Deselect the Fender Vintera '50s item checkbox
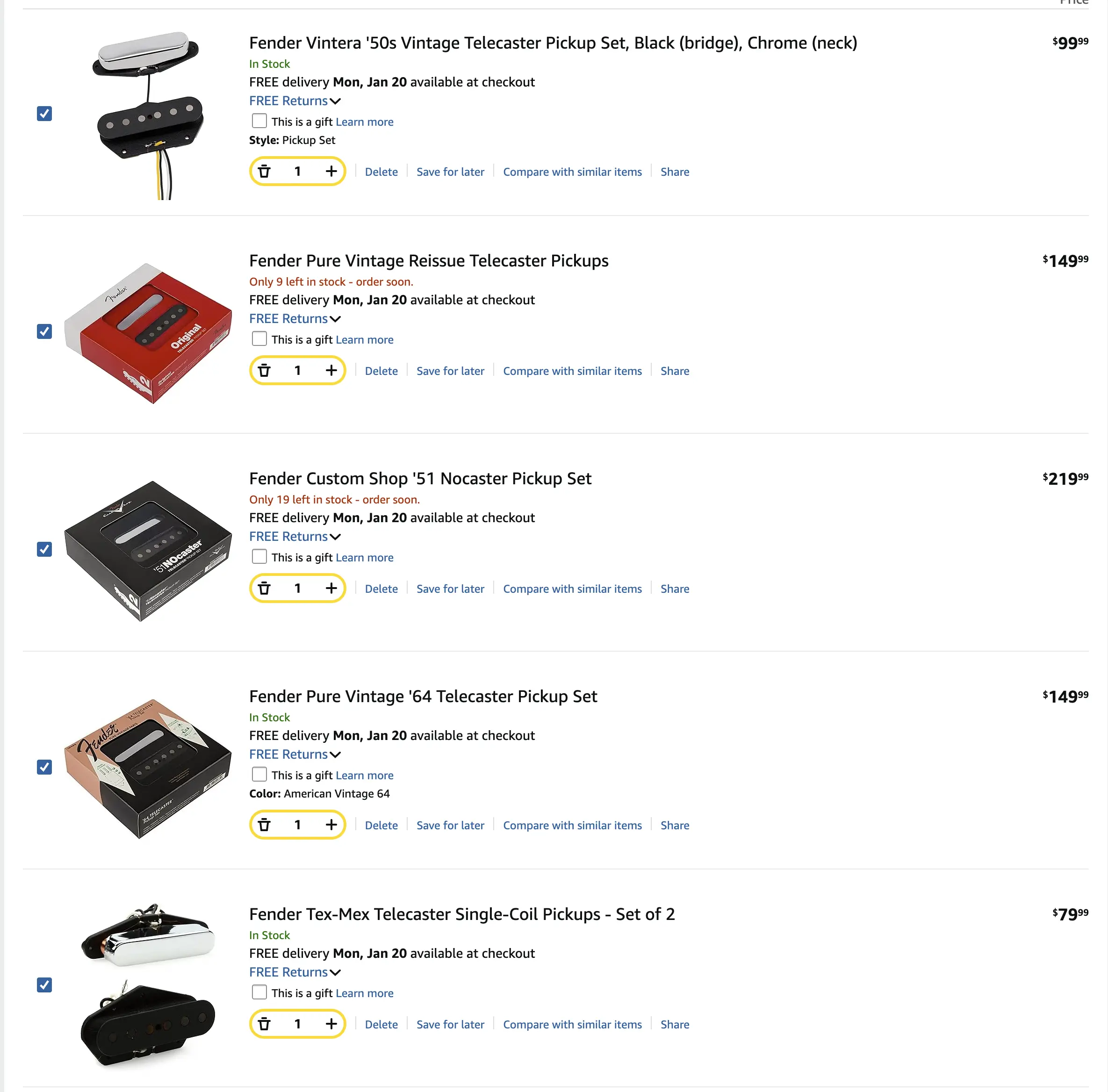This screenshot has width=1108, height=1092. click(x=44, y=114)
